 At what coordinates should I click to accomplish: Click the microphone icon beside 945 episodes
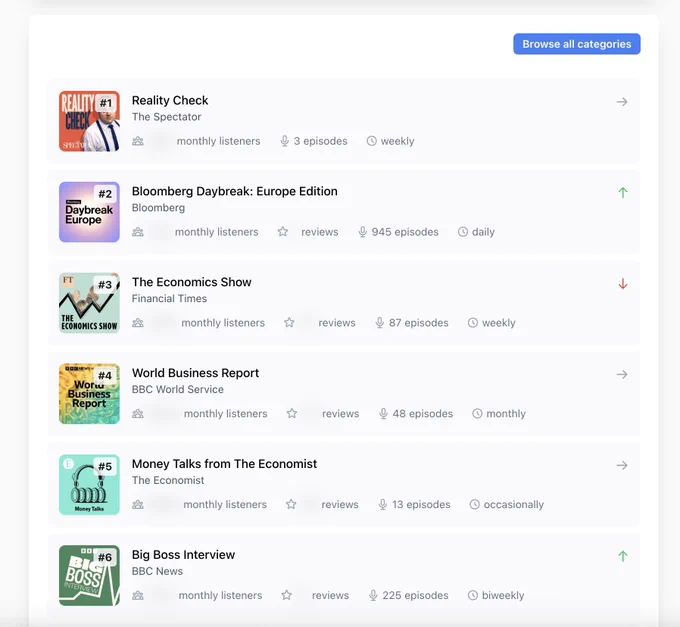pyautogui.click(x=363, y=232)
